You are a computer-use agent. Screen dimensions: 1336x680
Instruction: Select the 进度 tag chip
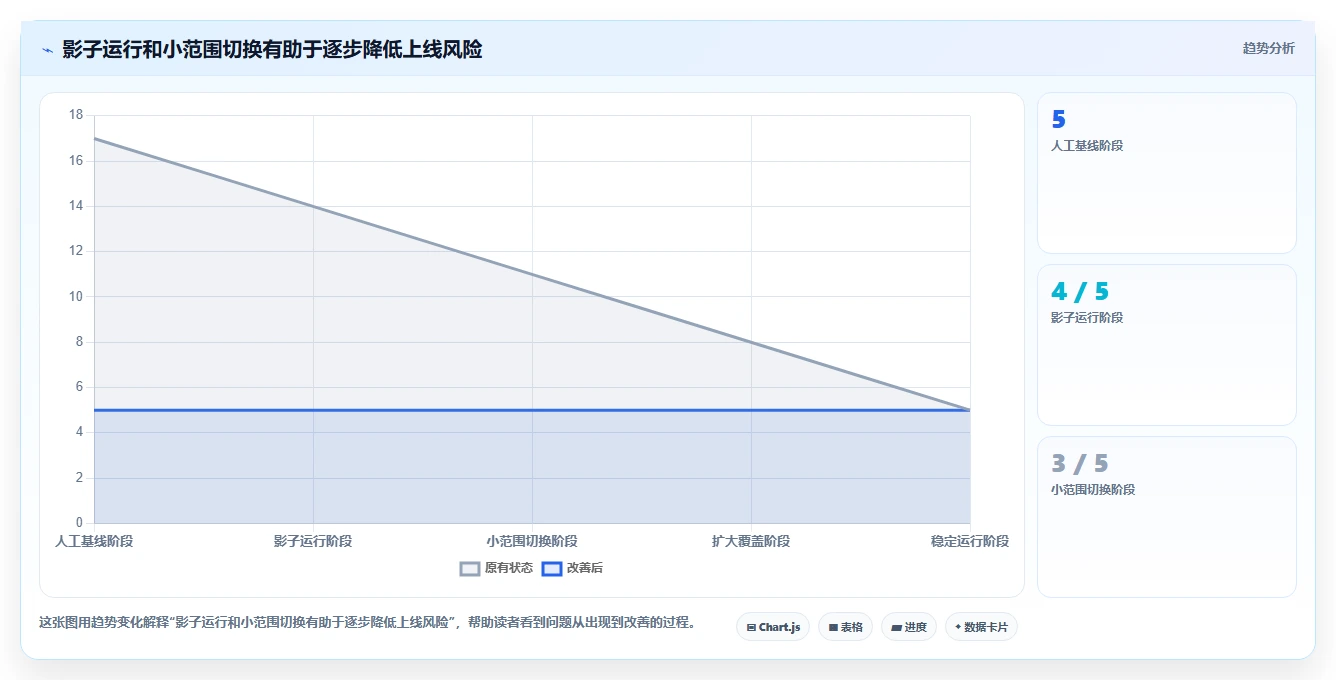tap(908, 627)
